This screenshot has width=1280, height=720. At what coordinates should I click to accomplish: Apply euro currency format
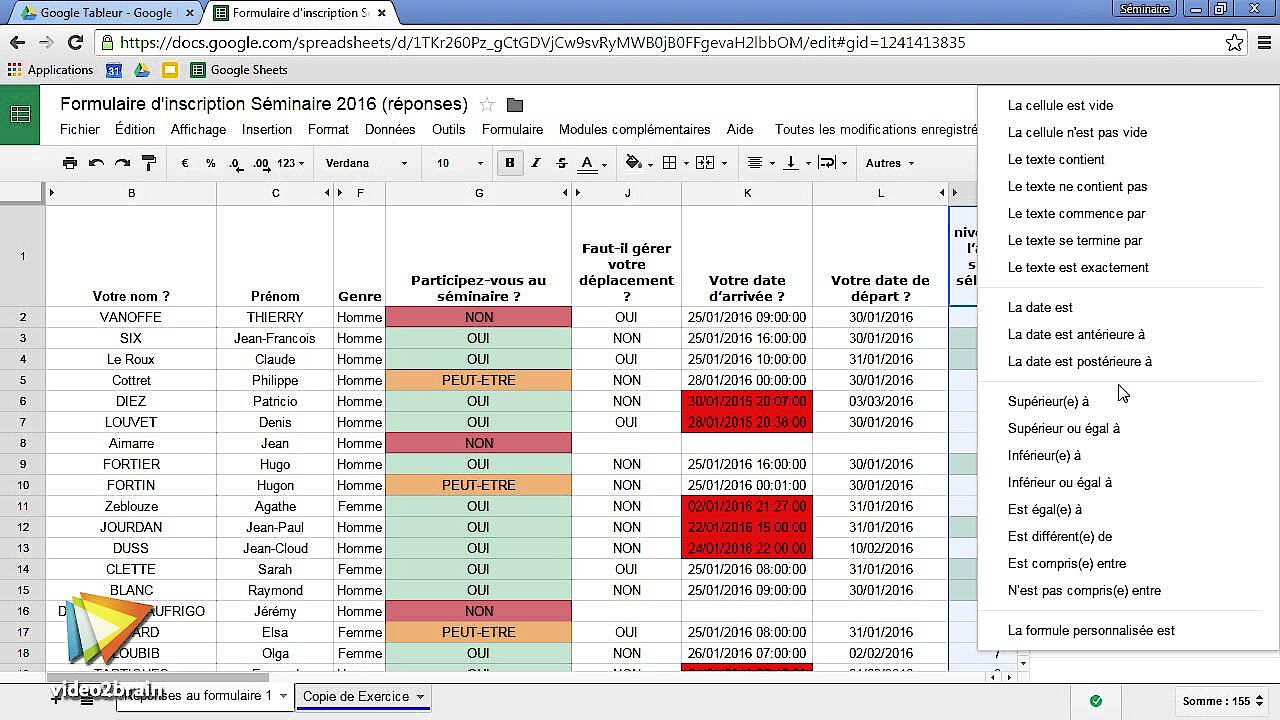pos(185,163)
